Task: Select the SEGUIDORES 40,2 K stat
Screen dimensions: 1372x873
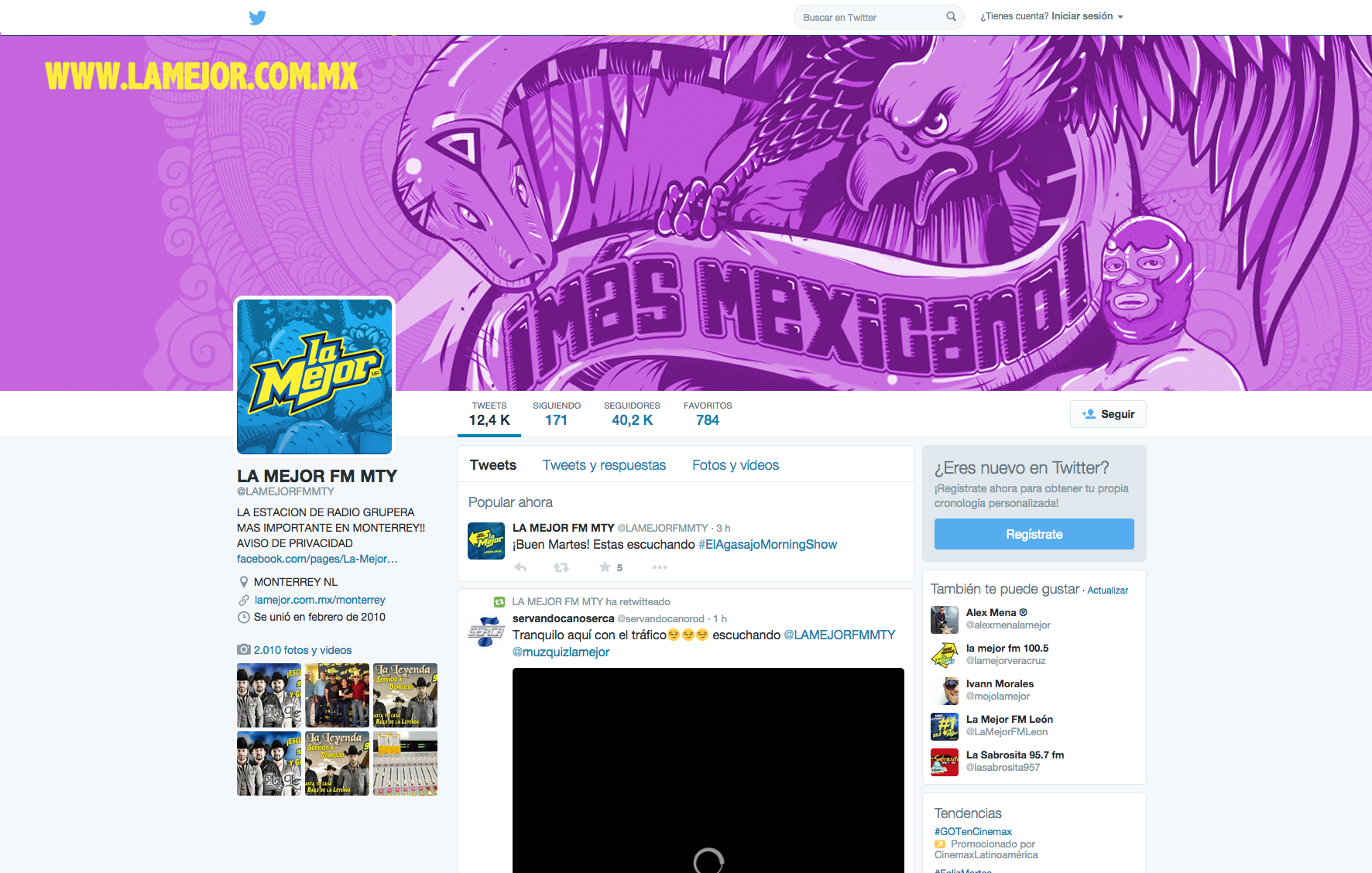Action: [x=632, y=415]
